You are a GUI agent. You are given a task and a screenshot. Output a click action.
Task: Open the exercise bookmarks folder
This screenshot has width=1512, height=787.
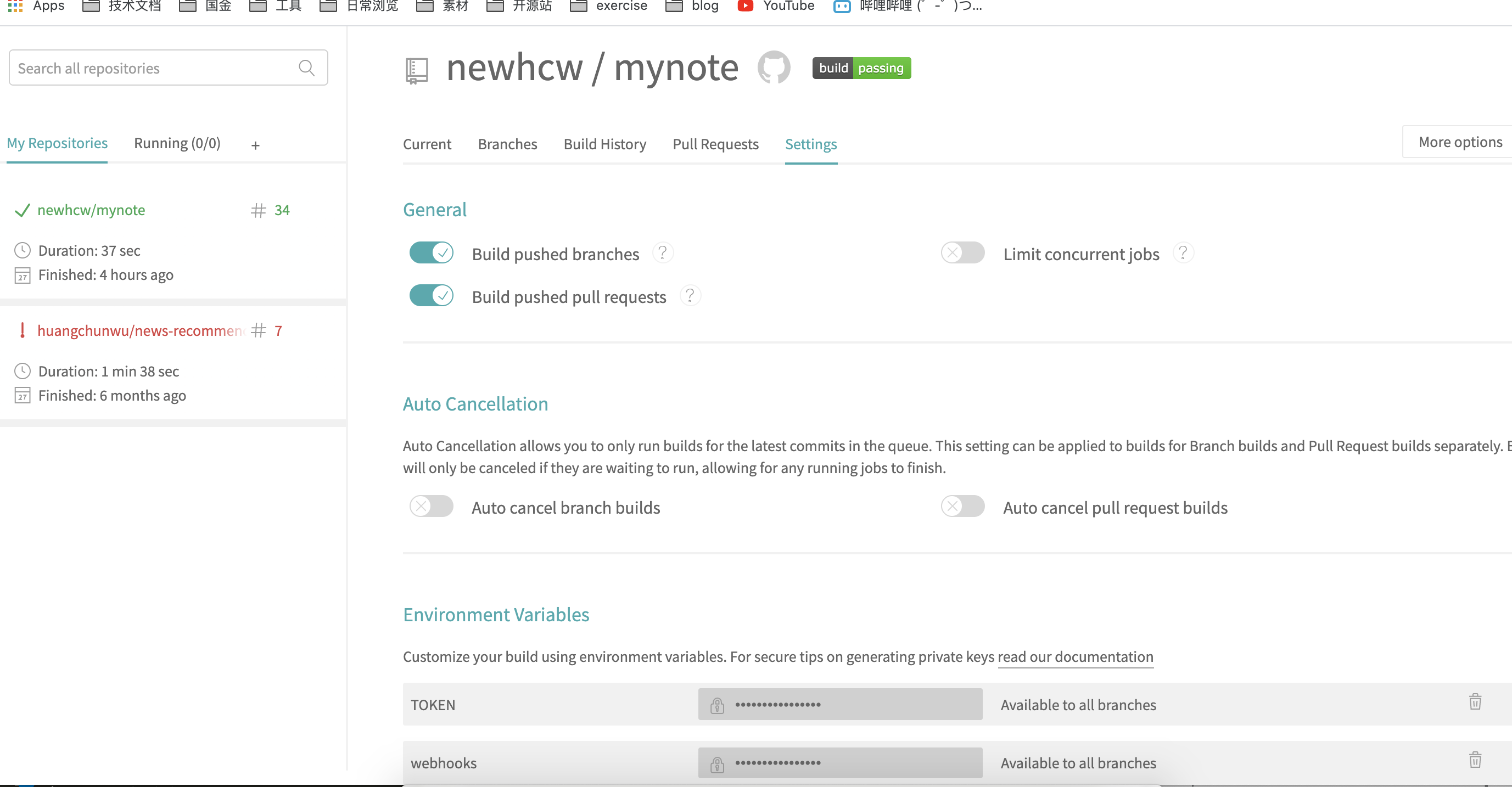(609, 6)
